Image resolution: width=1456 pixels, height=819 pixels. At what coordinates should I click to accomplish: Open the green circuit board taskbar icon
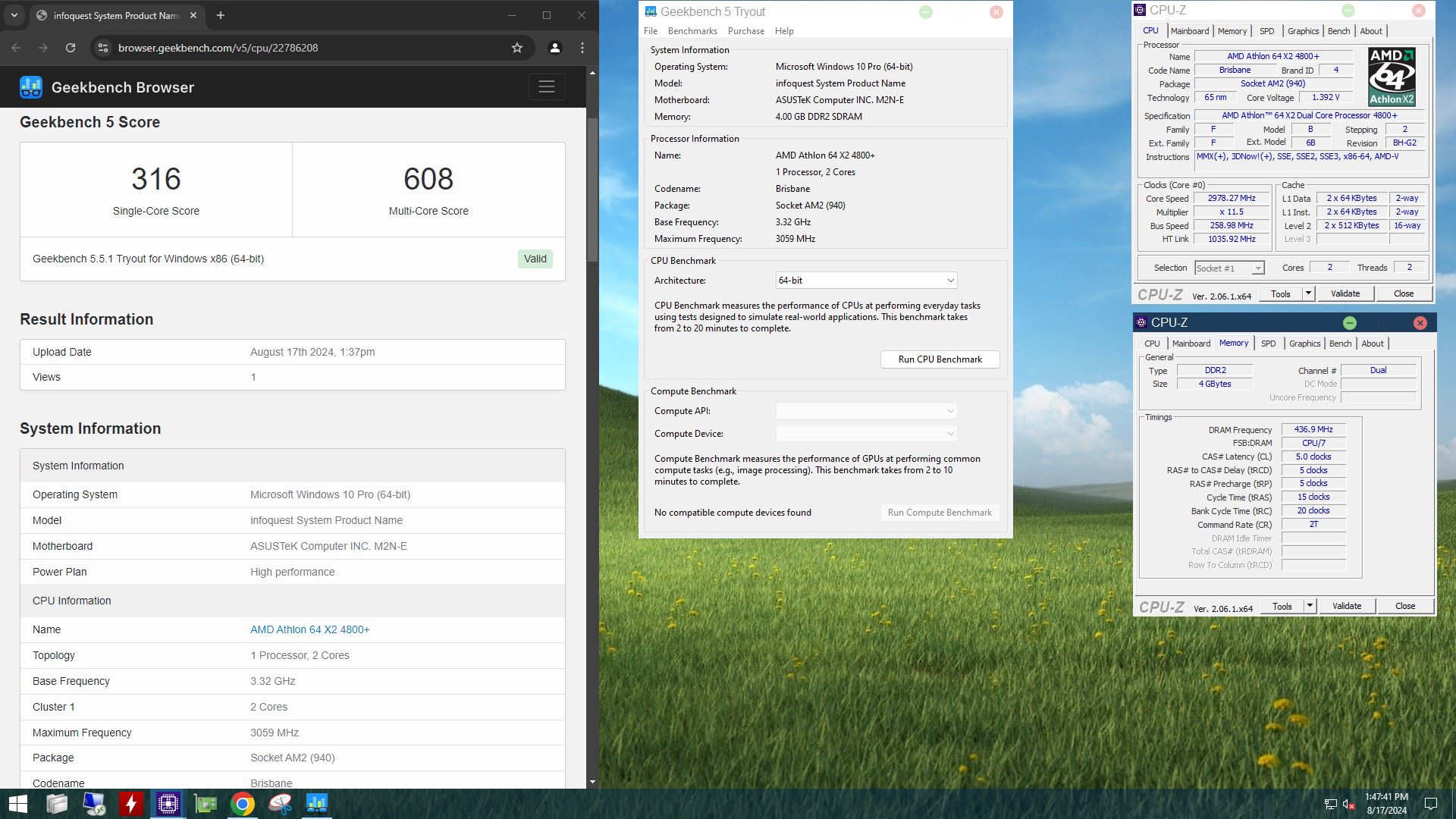point(206,804)
